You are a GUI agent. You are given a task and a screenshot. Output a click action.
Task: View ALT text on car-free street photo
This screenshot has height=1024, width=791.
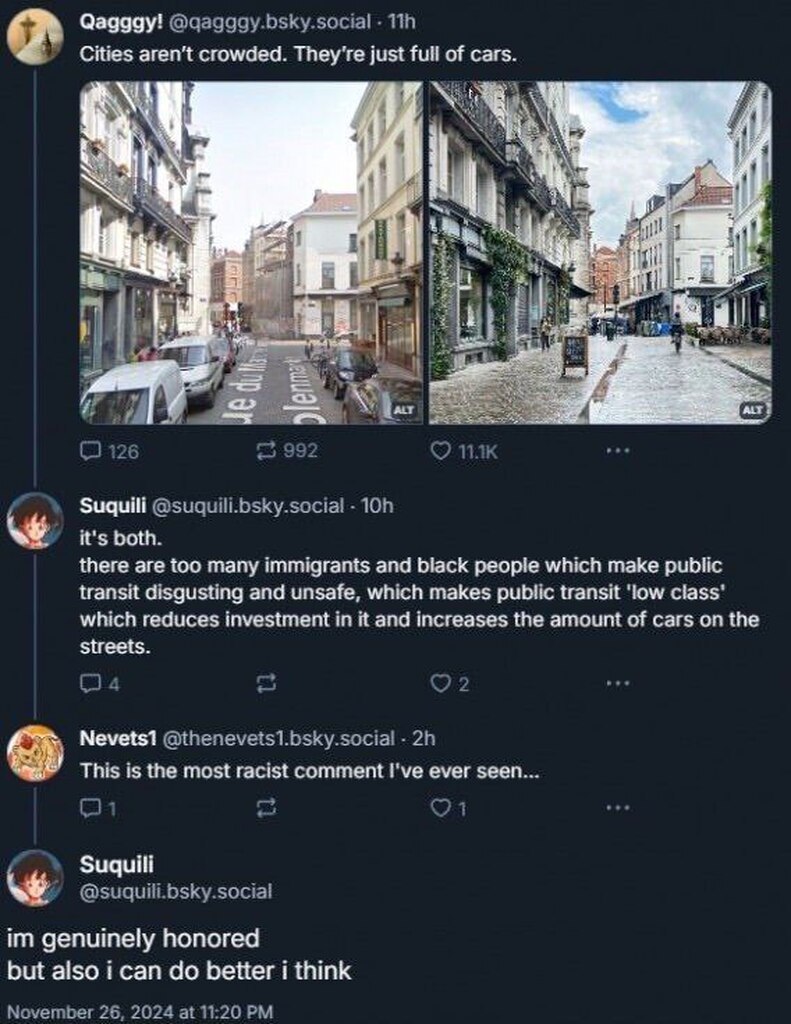click(x=752, y=410)
